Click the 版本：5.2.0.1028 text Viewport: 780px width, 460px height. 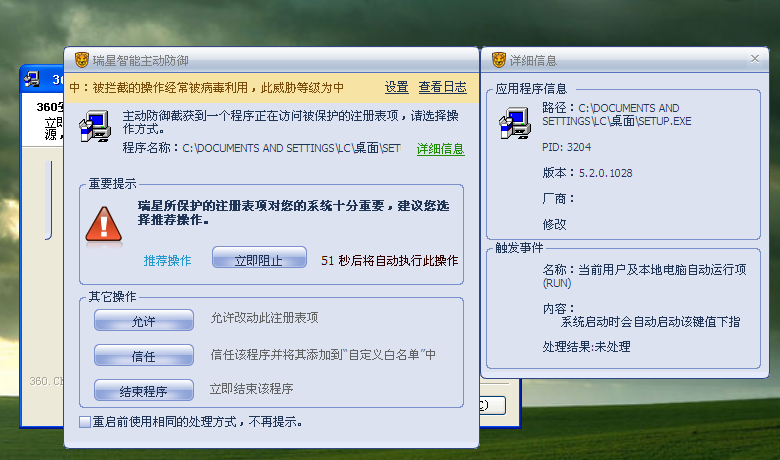click(587, 173)
